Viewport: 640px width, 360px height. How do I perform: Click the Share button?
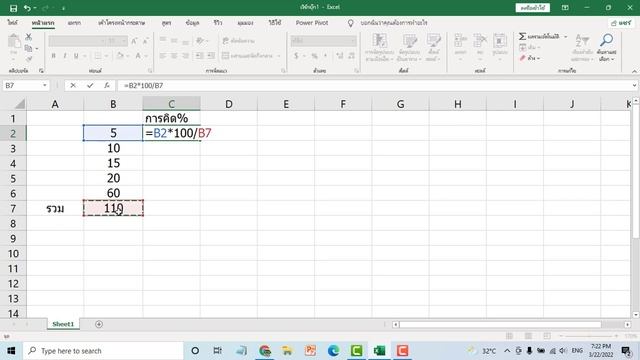[621, 23]
